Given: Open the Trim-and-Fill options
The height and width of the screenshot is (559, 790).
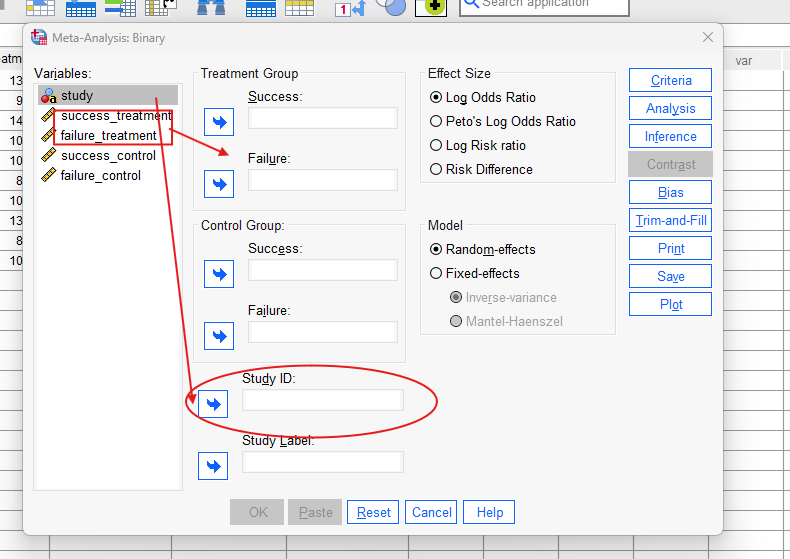Looking at the screenshot, I should pos(670,221).
